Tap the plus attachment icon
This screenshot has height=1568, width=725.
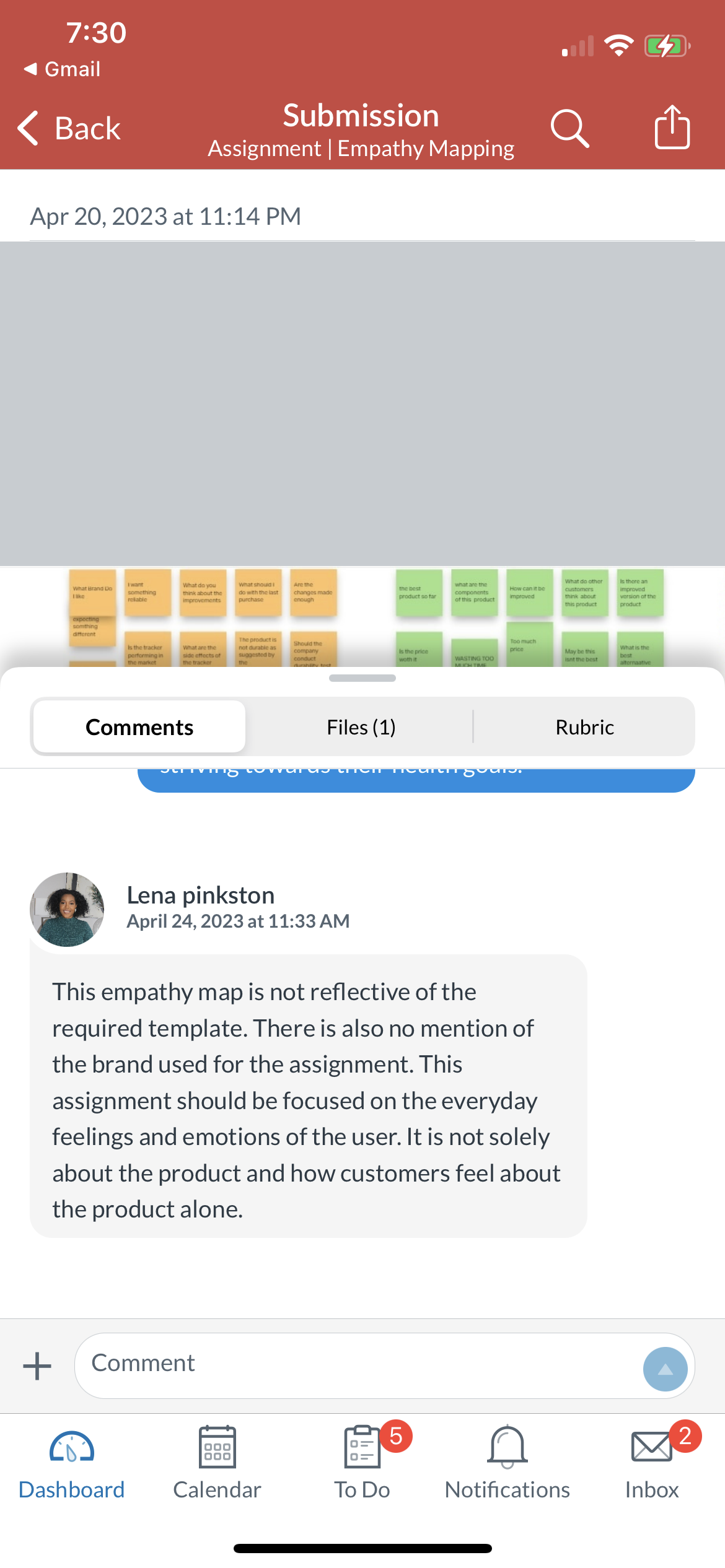point(37,1365)
